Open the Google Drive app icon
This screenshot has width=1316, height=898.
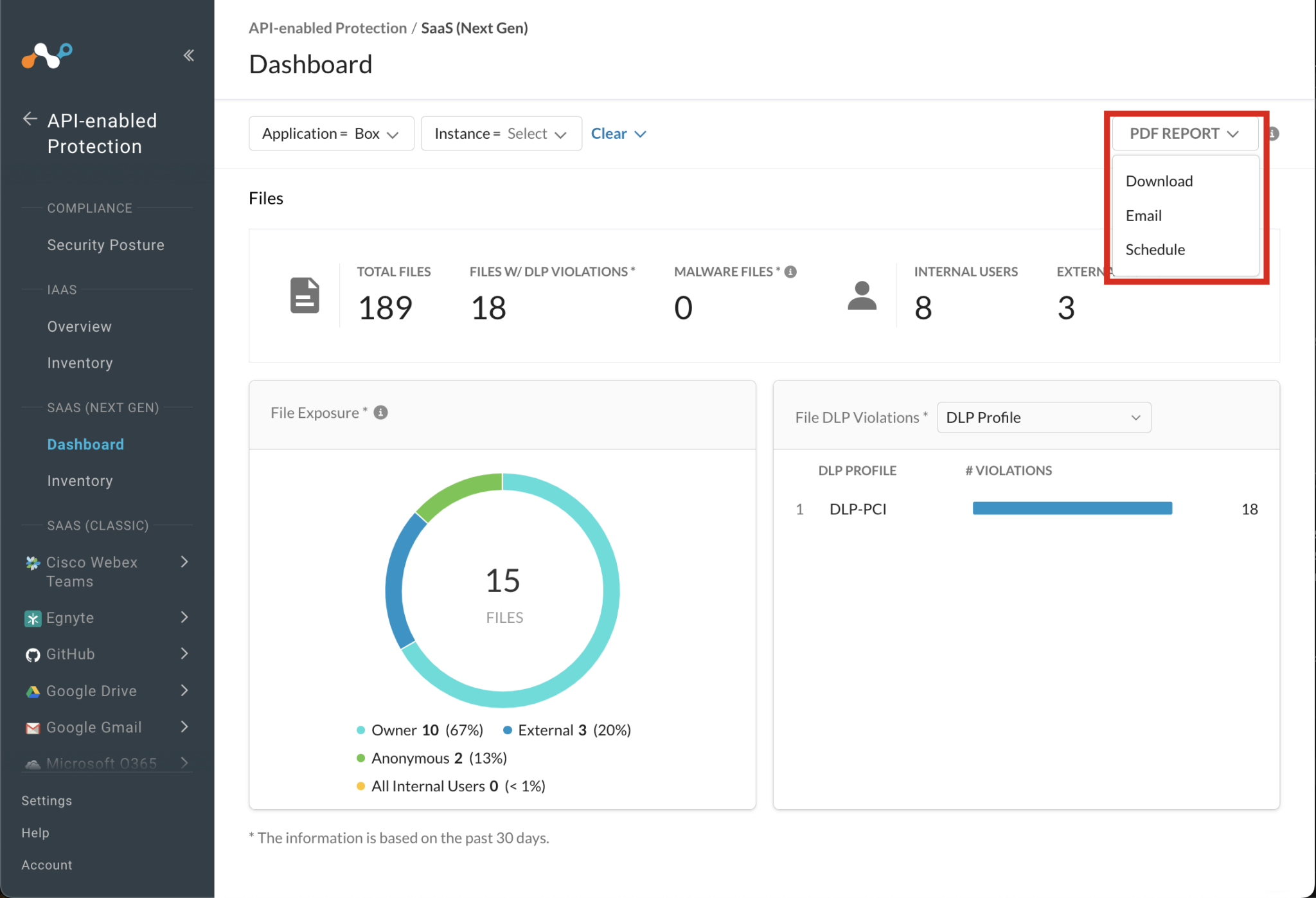(x=32, y=690)
